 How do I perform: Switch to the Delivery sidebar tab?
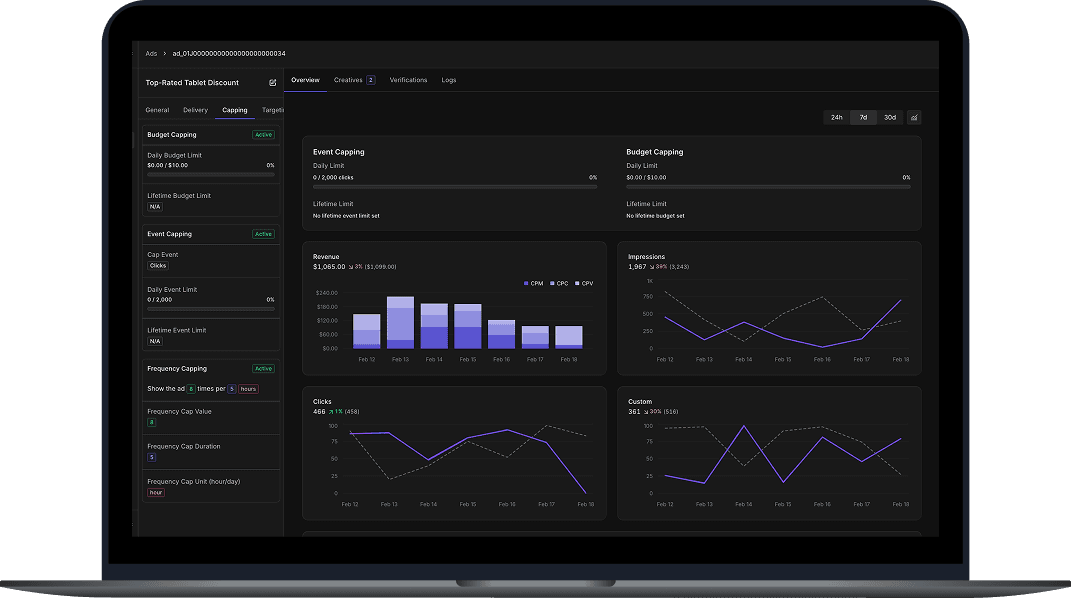tap(195, 110)
